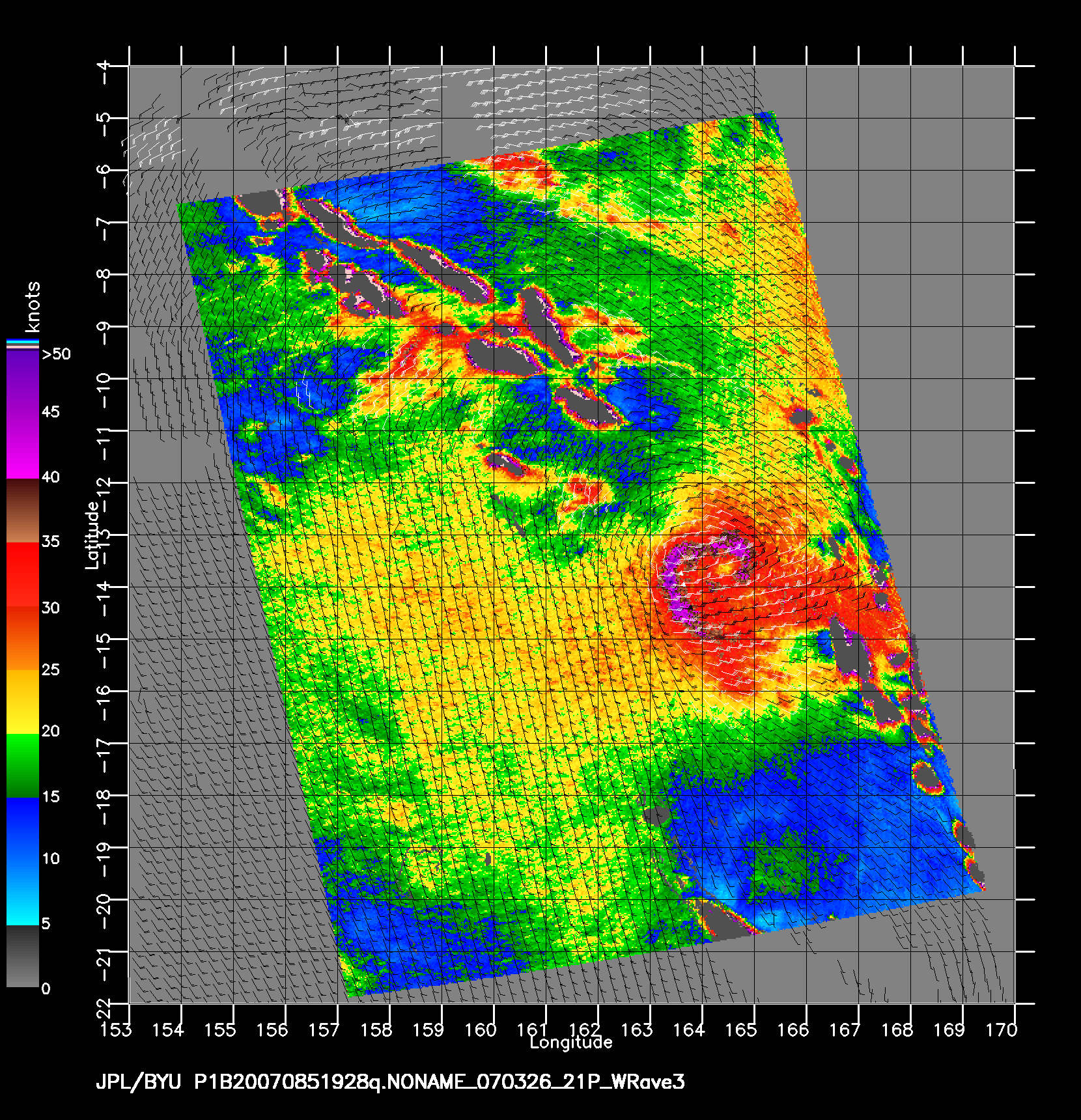Screen dimensions: 1081x1120
Task: Click the '168' longitude tick label
Action: click(x=897, y=1029)
